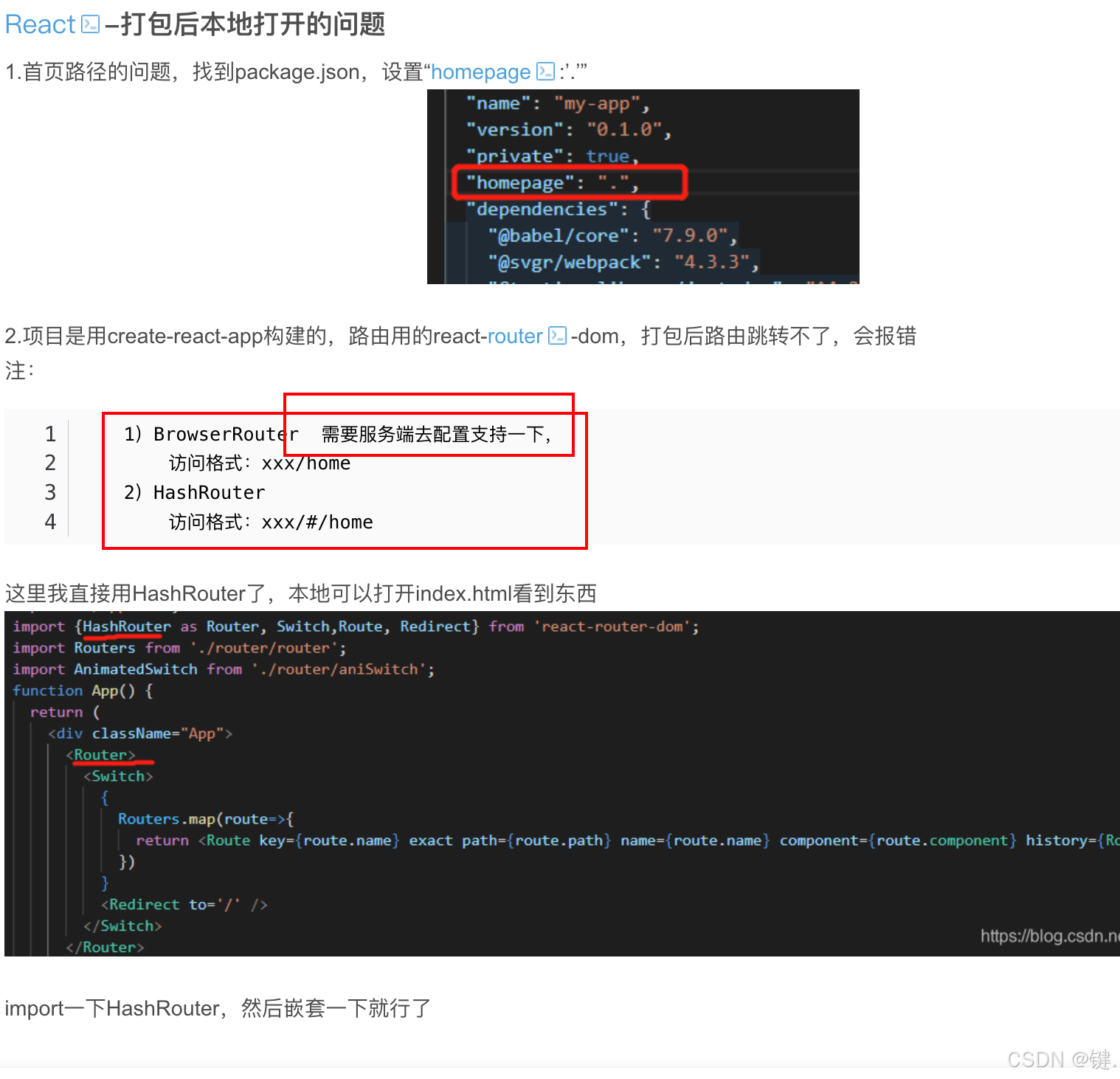Viewport: 1120px width, 1079px height.
Task: Click the red-circled "homepage" field in the package.json image
Action: 568,182
